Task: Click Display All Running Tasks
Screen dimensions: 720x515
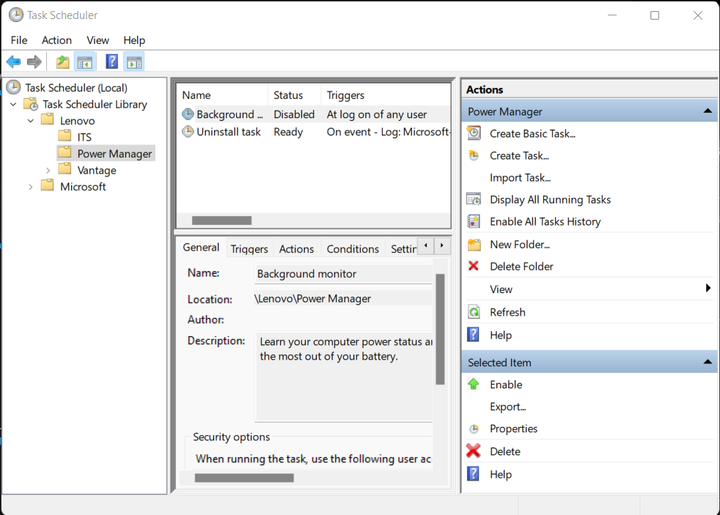Action: tap(550, 200)
